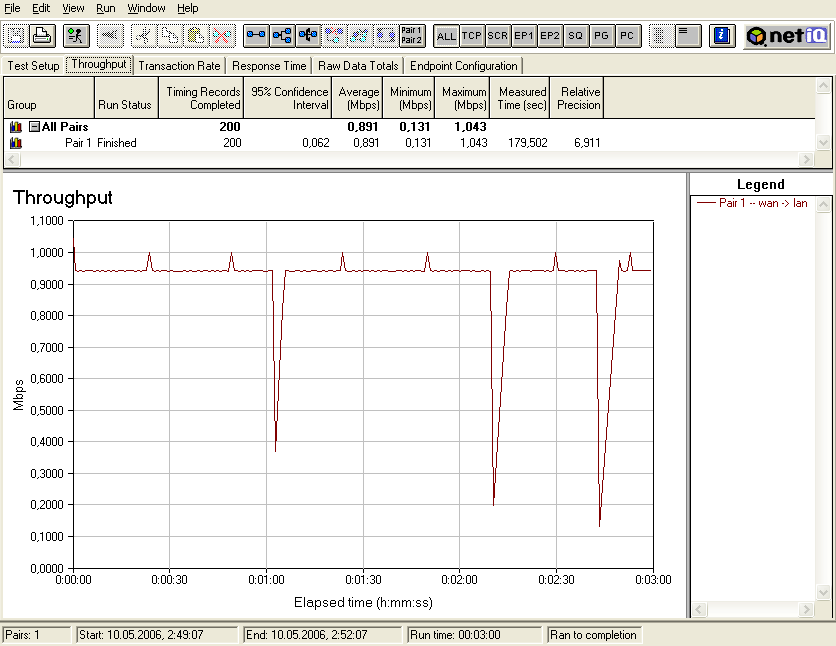Image resolution: width=836 pixels, height=646 pixels.
Task: Click the results table scroll-right arrow
Action: [x=807, y=159]
